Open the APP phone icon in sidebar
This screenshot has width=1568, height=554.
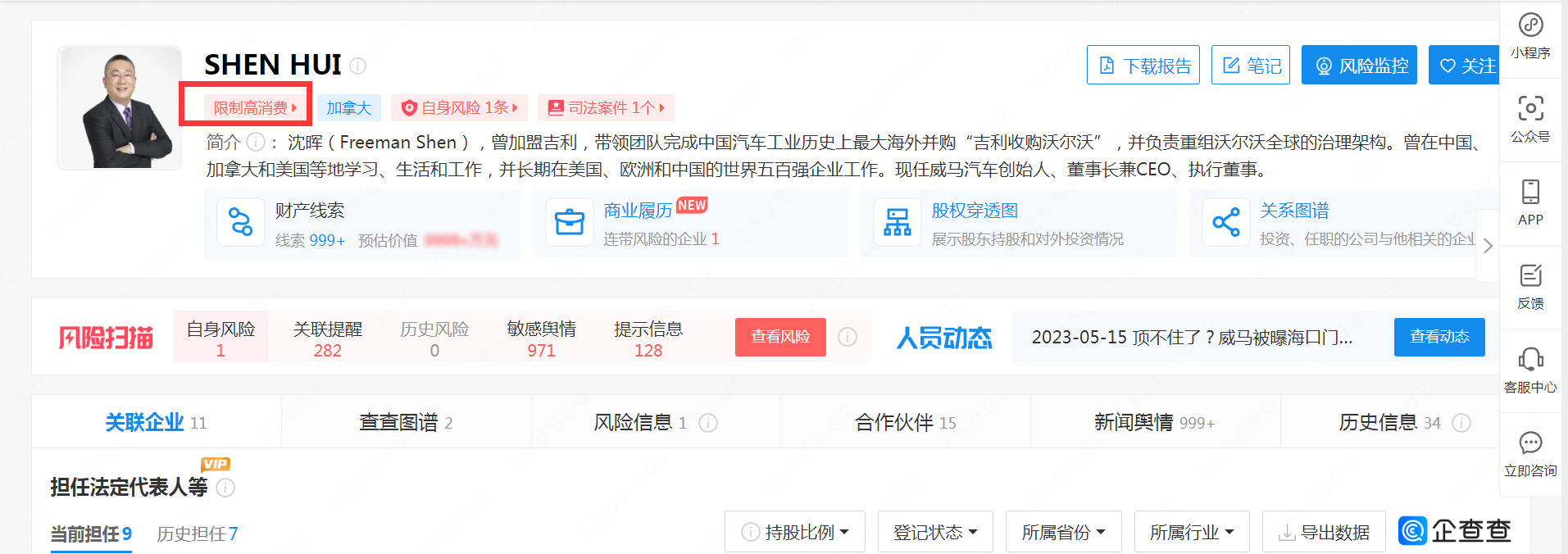(x=1530, y=192)
